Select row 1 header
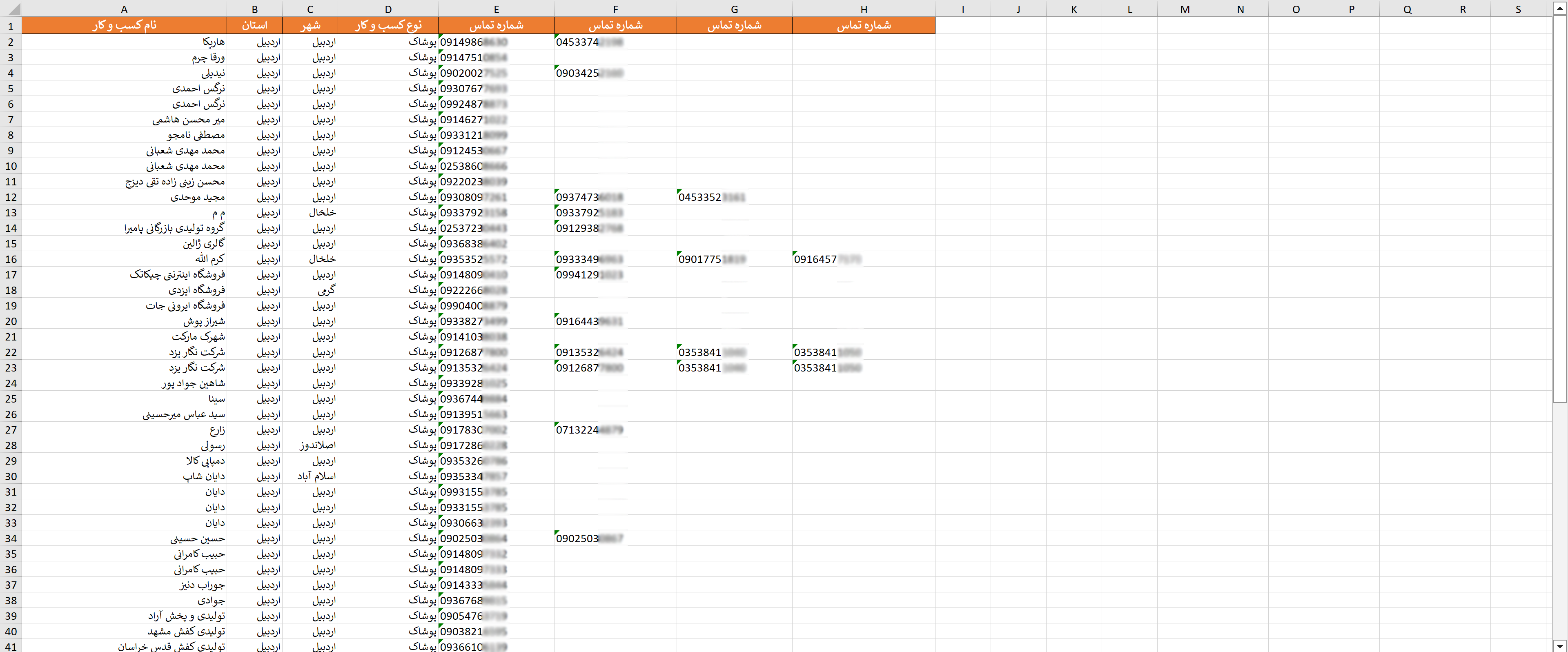 [x=11, y=26]
